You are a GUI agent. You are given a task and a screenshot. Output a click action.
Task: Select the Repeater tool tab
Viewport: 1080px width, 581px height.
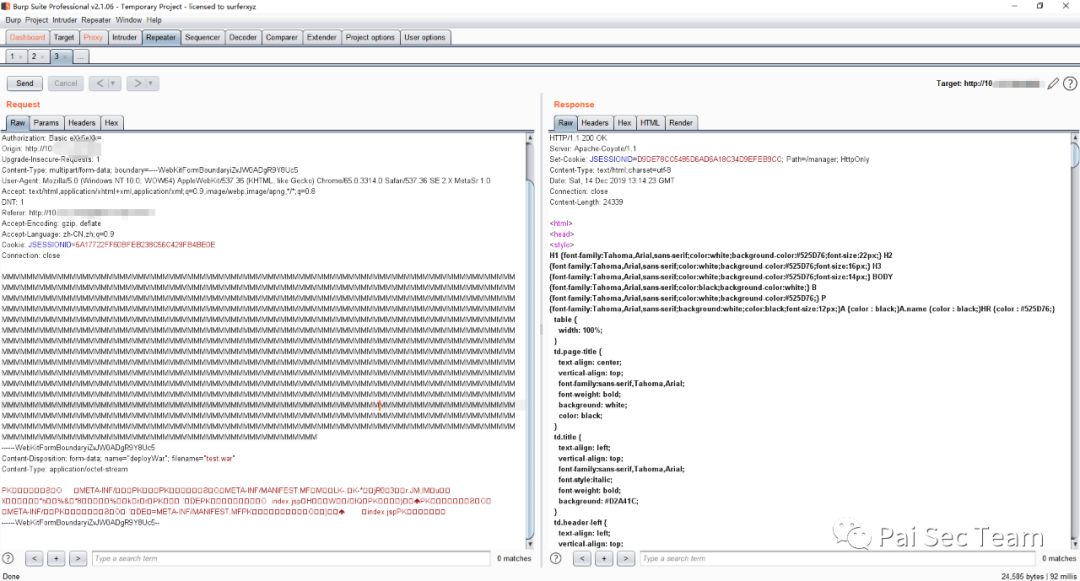(161, 37)
